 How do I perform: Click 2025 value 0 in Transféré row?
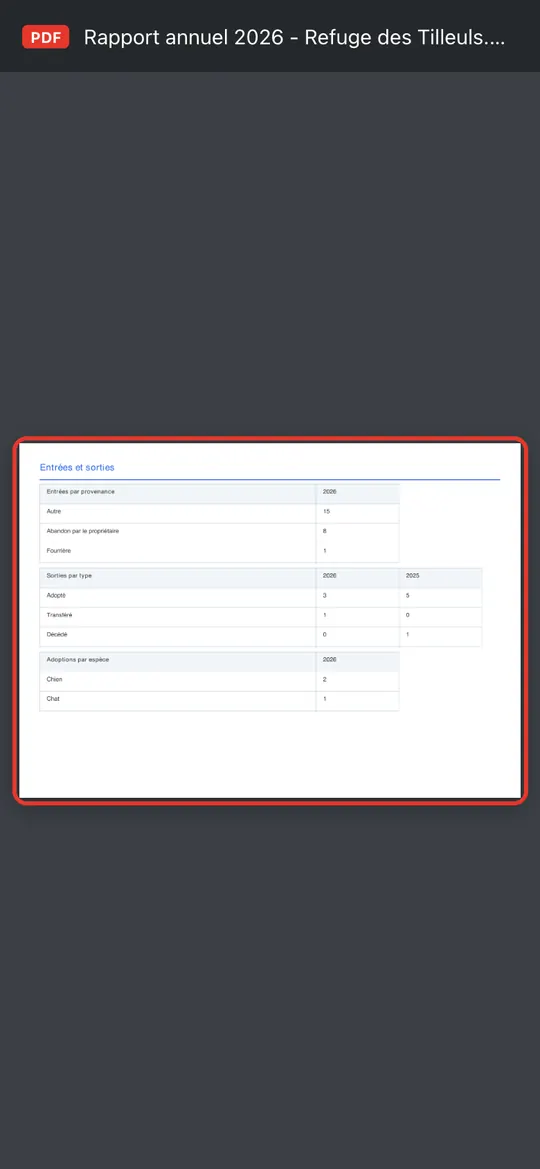(407, 615)
